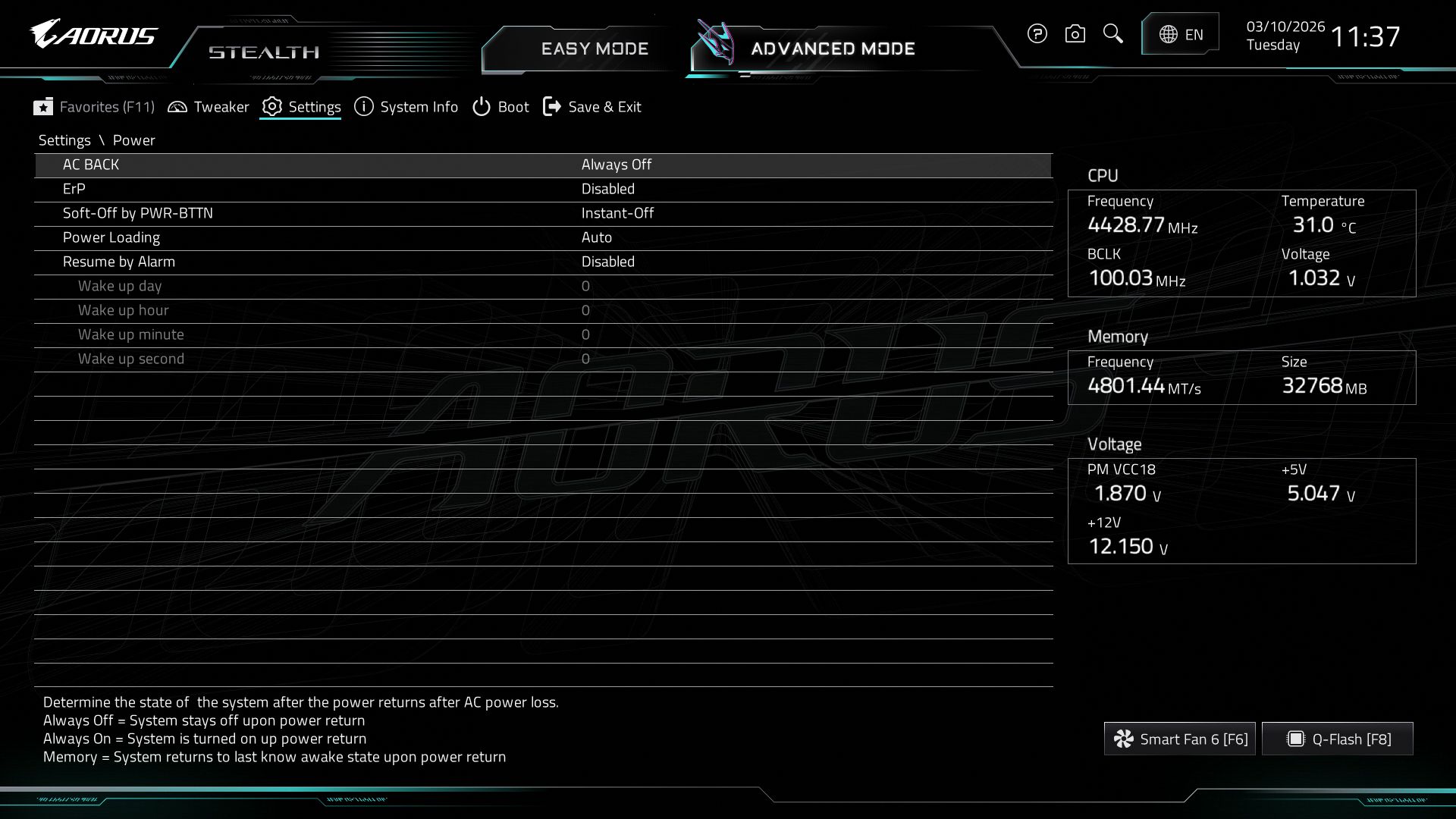This screenshot has height=819, width=1456.
Task: Open Favorites via the star icon
Action: [x=43, y=107]
